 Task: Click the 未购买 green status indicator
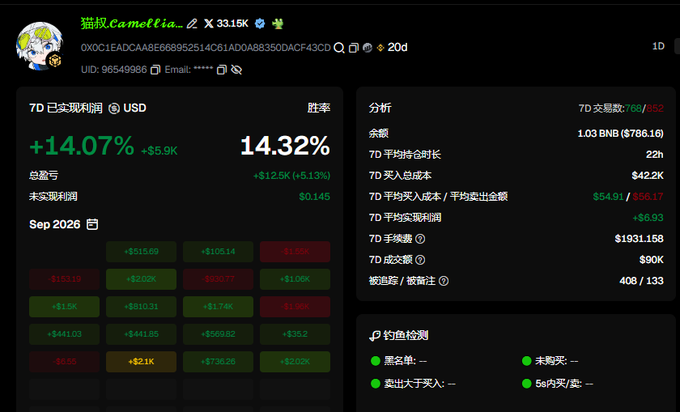(526, 361)
